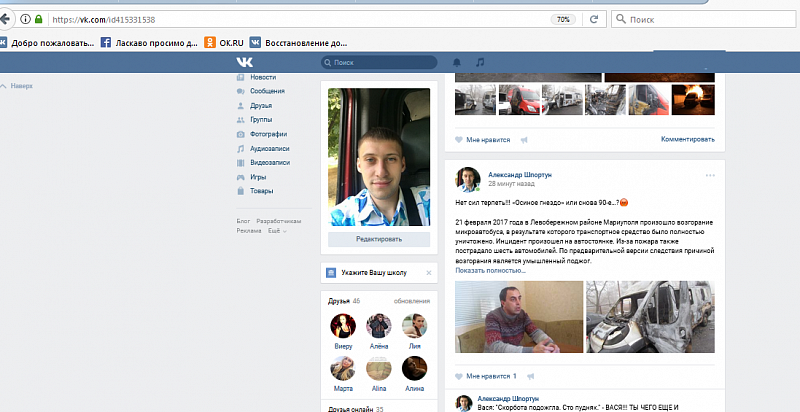
Task: Click 'Укажите Вашу школу' prompt
Action: (374, 273)
